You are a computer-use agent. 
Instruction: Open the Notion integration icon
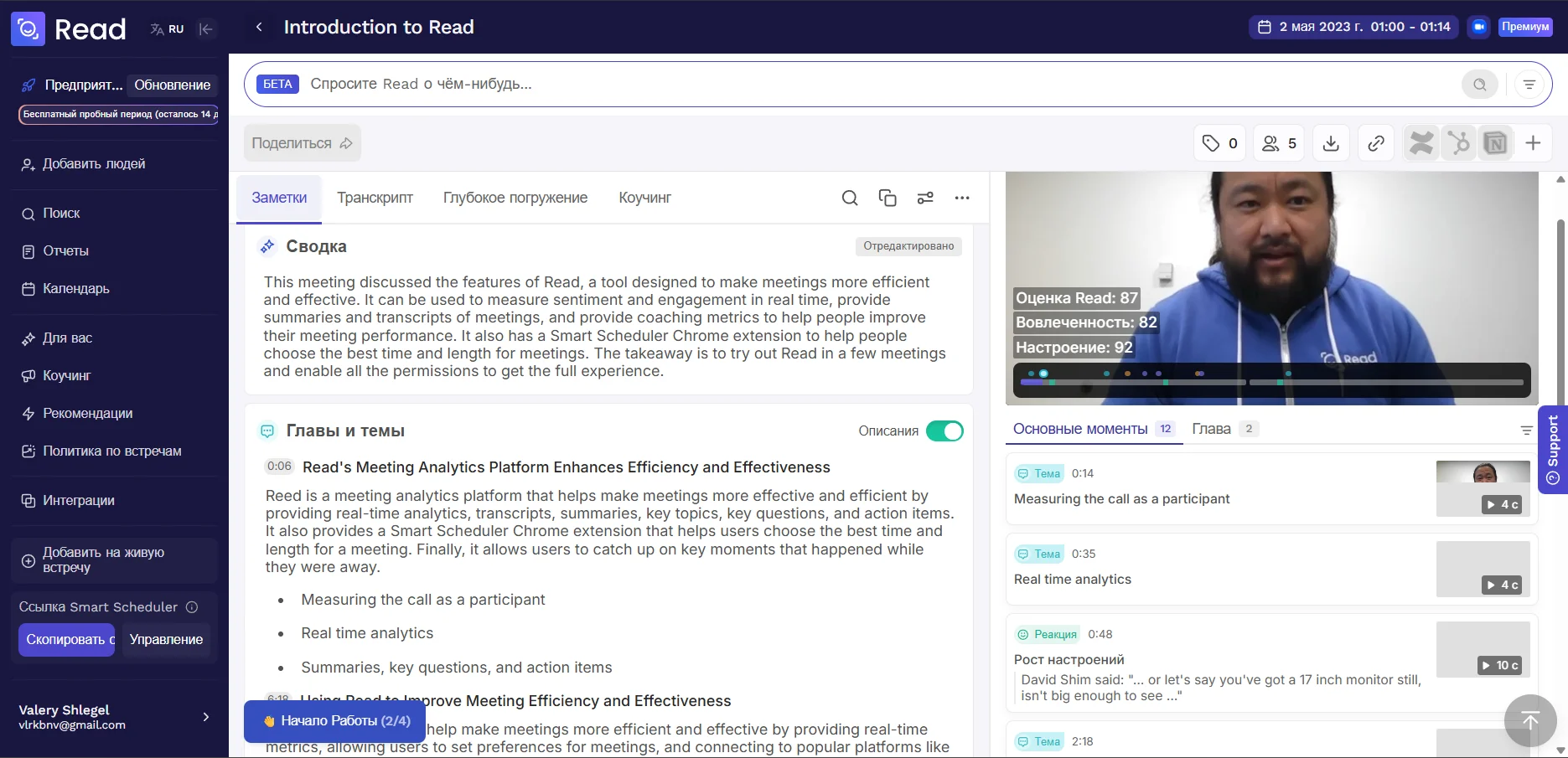(1495, 143)
